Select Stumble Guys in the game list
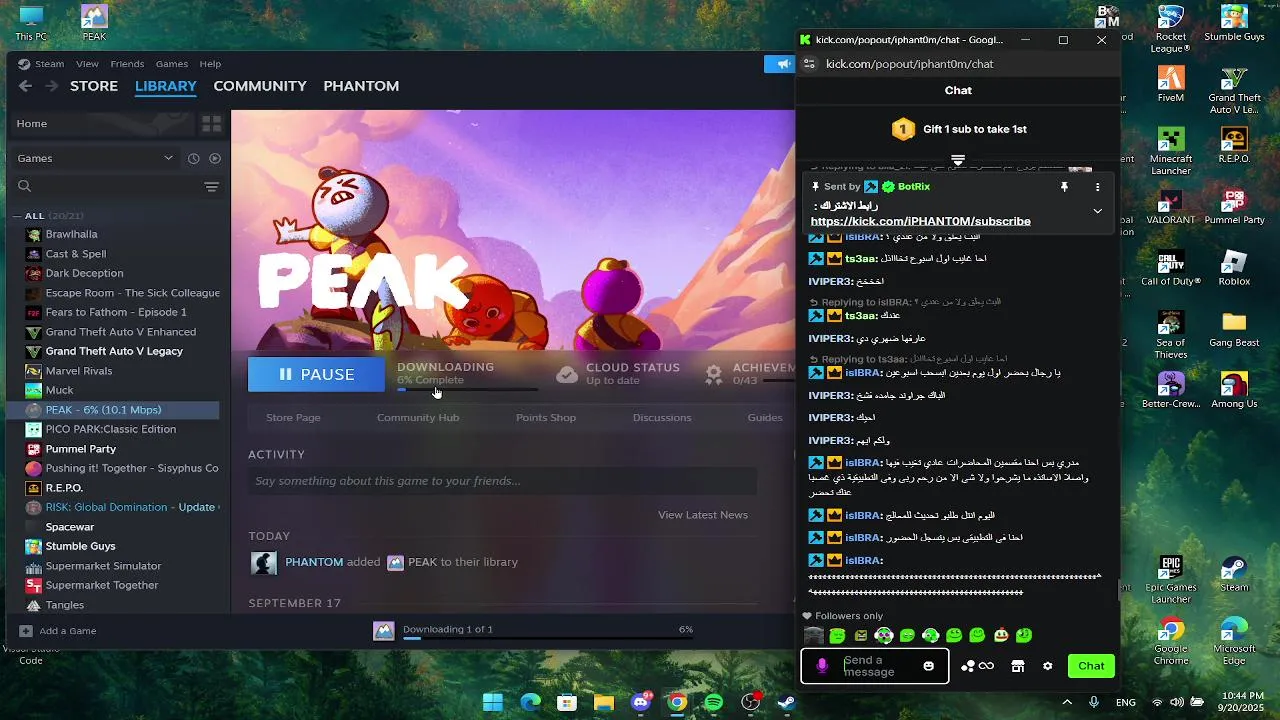Screen dimensions: 1280x720 [x=80, y=546]
